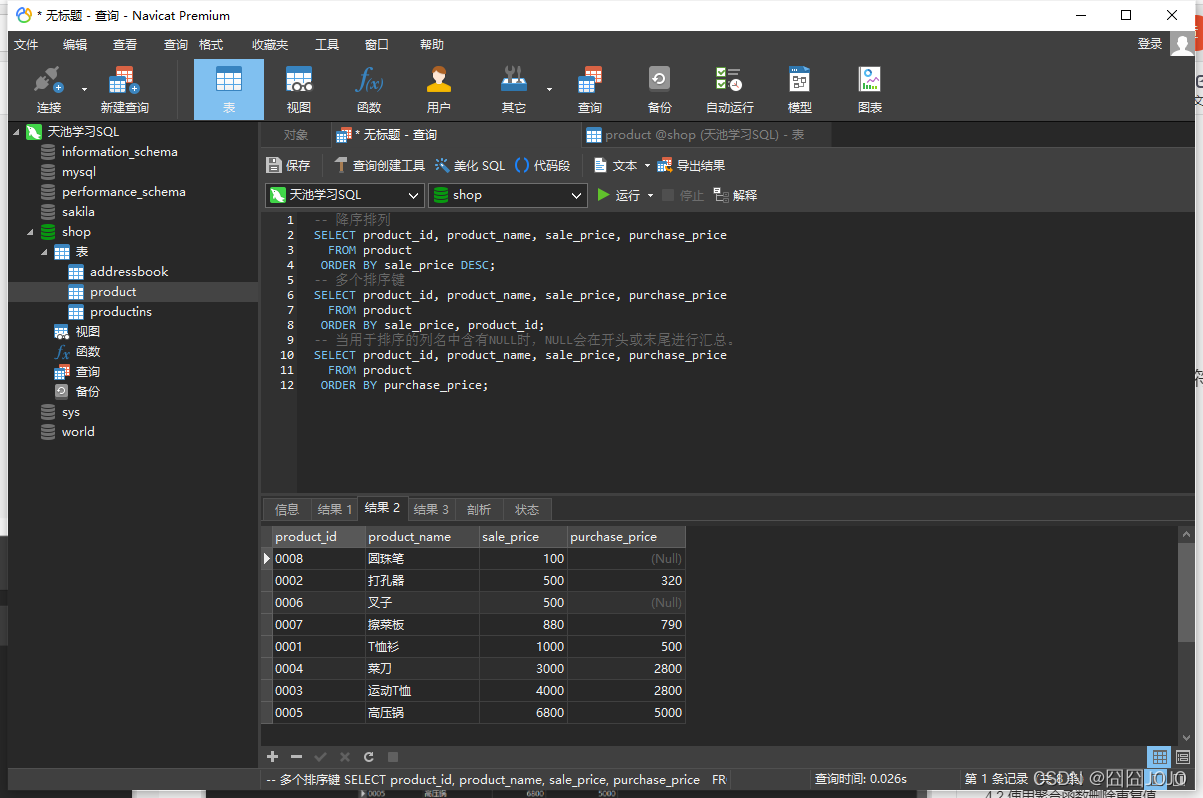Click the 解释 explain button

point(735,195)
